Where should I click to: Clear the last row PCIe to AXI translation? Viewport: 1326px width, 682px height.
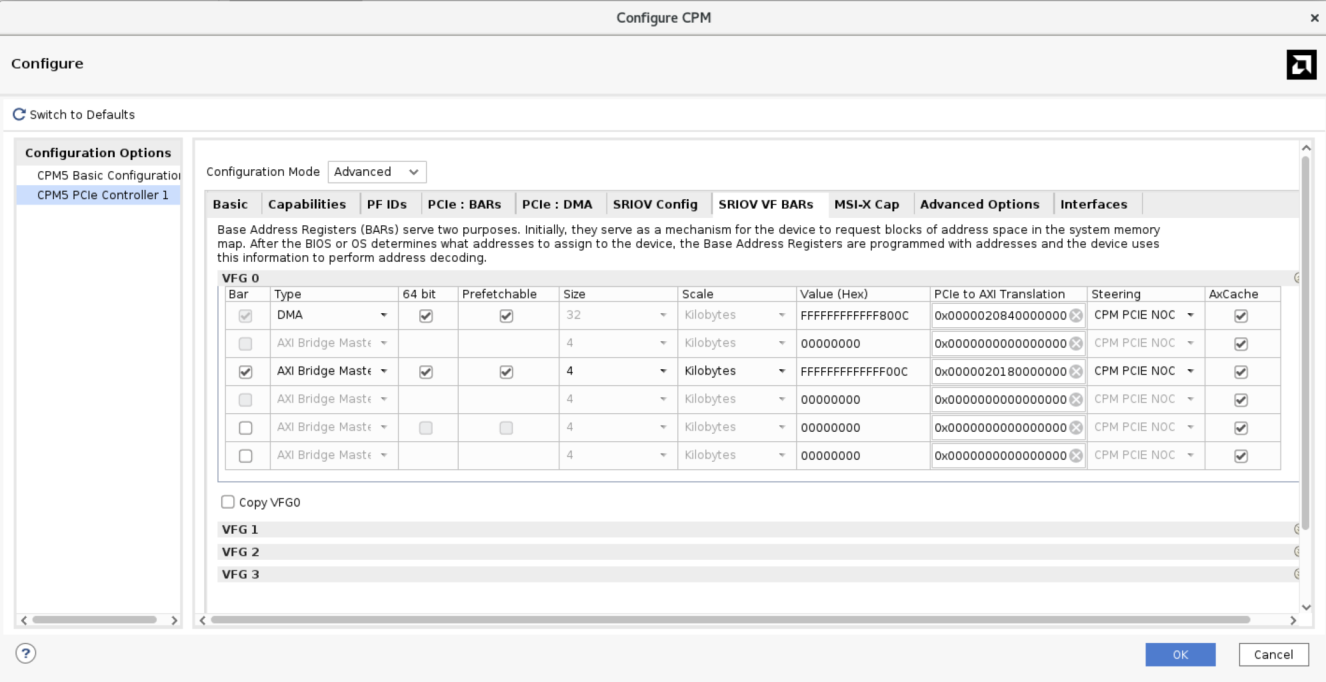tap(1076, 456)
